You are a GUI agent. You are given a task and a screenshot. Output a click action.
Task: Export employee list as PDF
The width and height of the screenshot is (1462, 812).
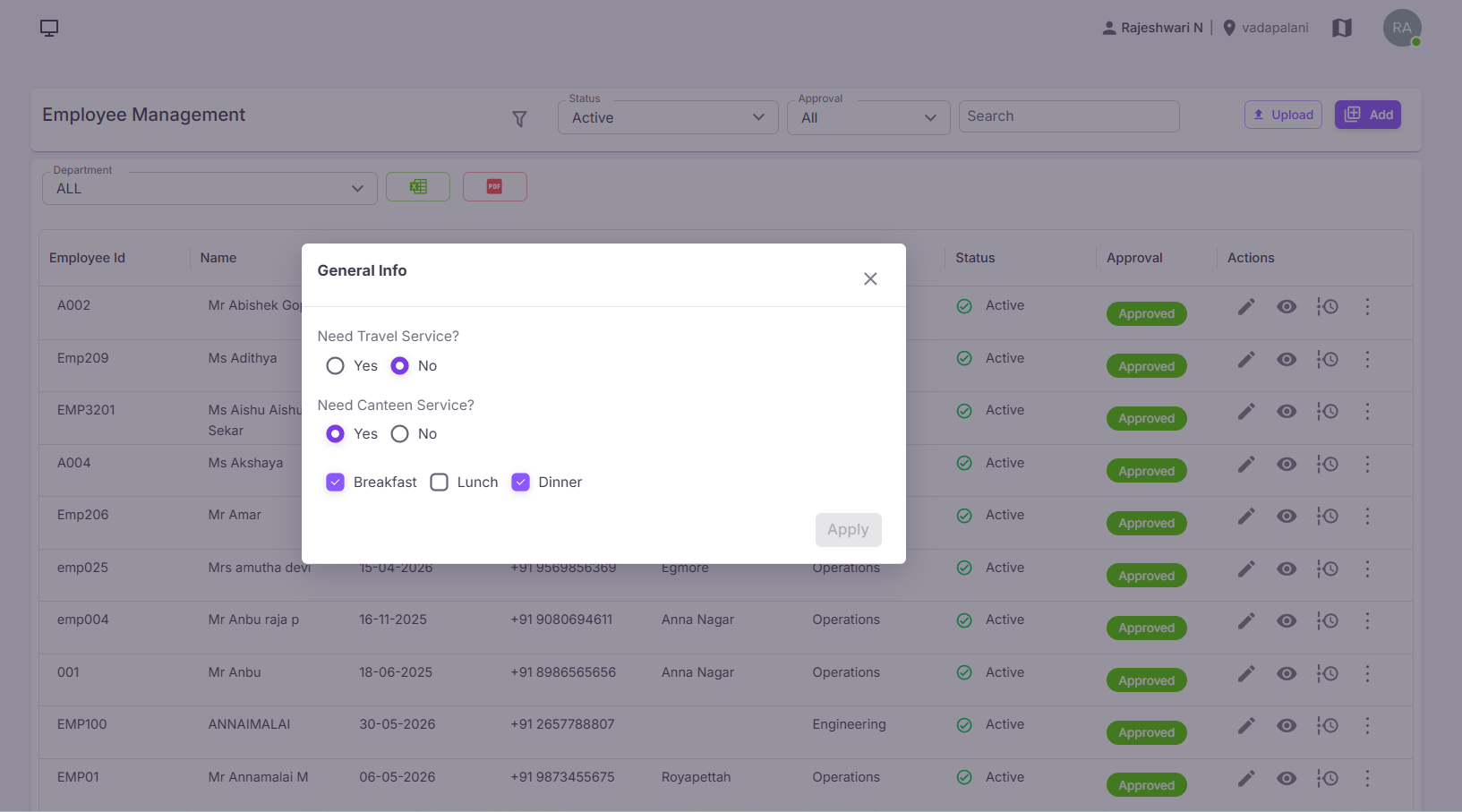tap(494, 186)
